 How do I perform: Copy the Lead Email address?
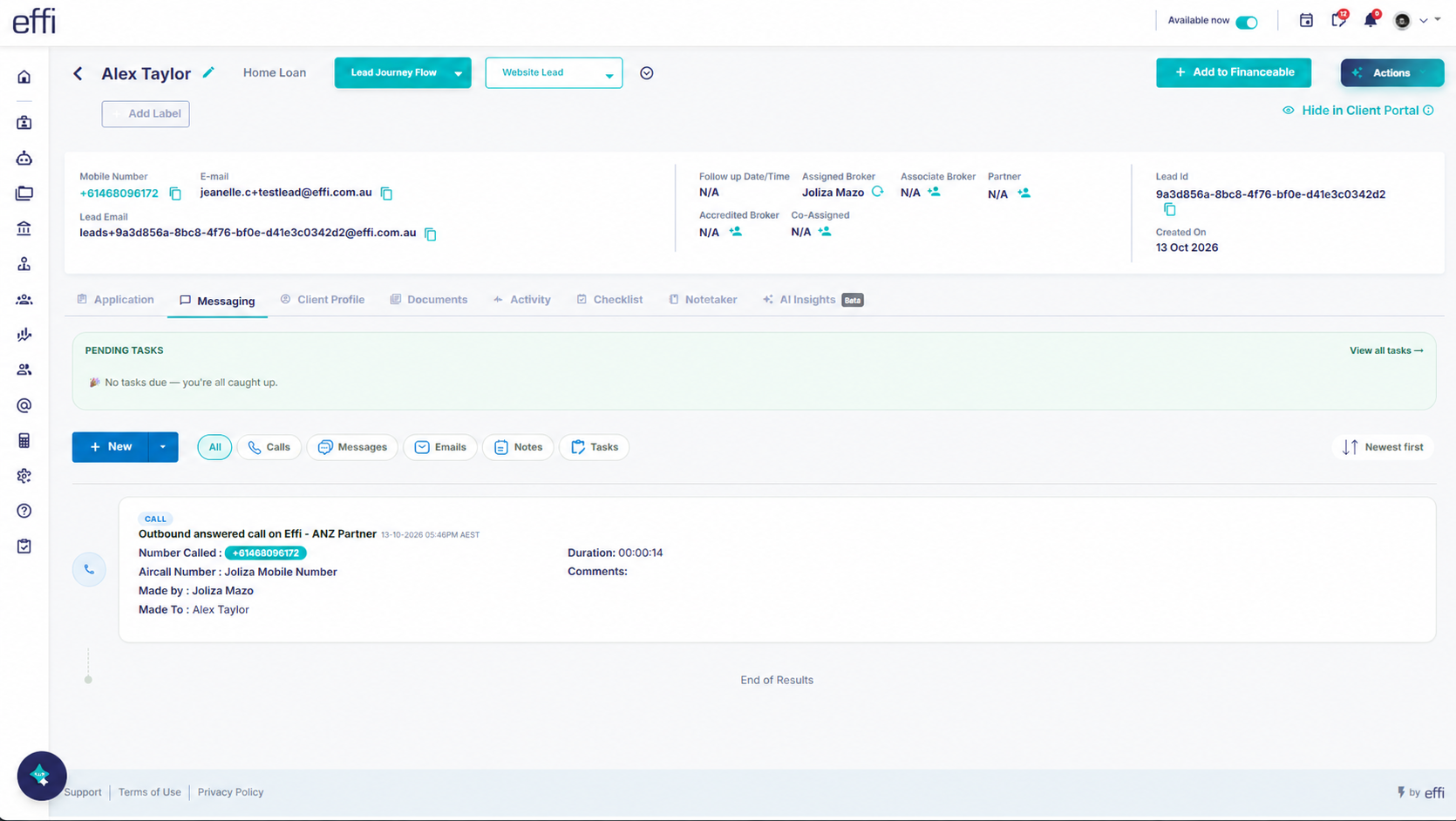click(x=431, y=234)
